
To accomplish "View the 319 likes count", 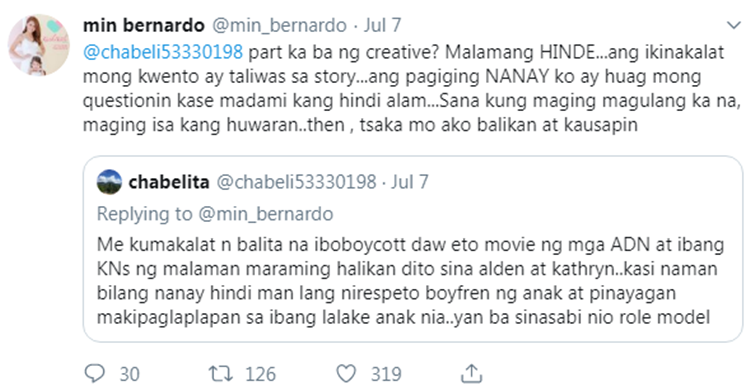I will pyautogui.click(x=386, y=374).
